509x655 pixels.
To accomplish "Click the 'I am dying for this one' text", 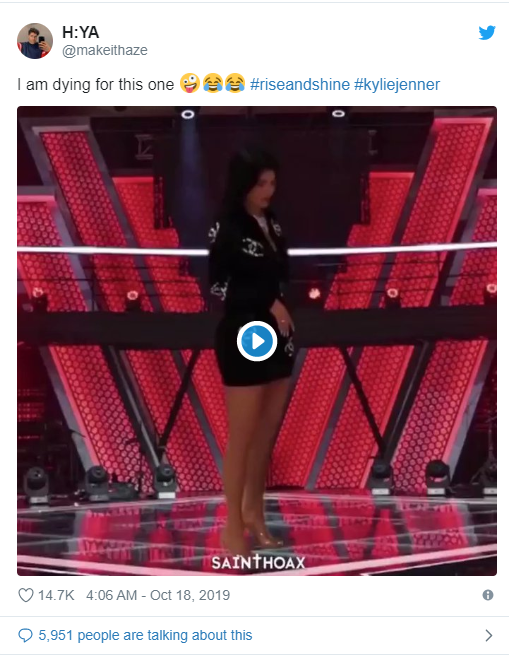I will pos(96,84).
